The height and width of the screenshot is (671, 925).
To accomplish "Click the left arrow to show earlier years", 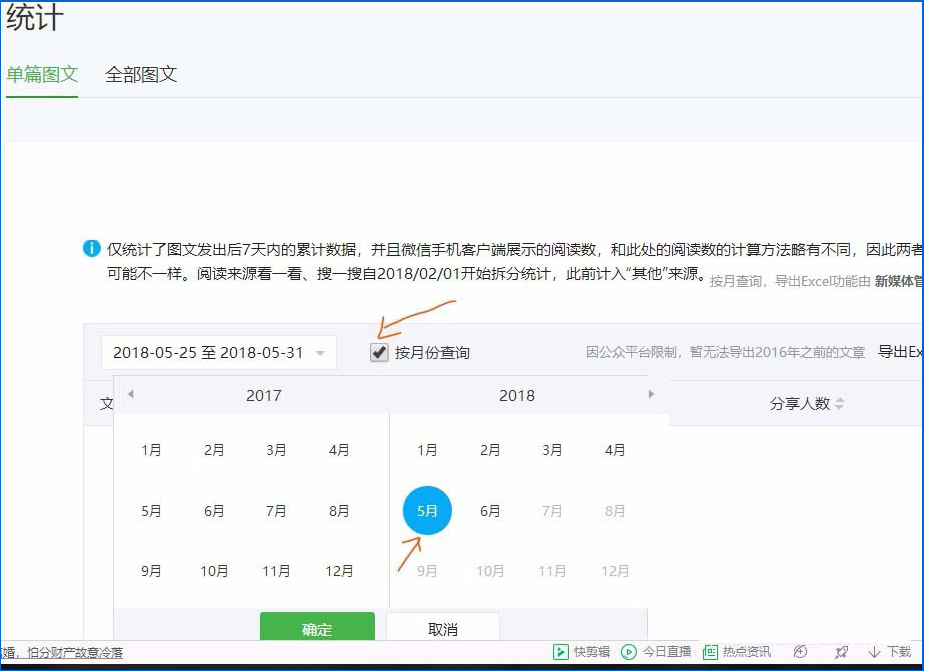I will coord(131,394).
